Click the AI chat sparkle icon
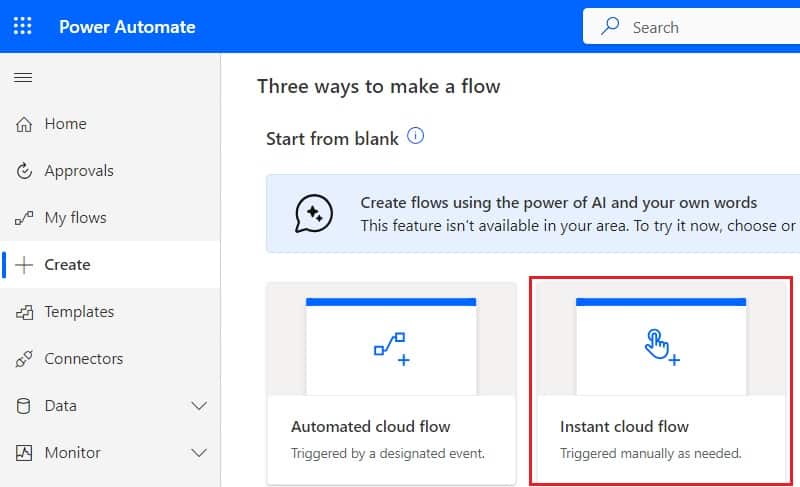 click(314, 214)
